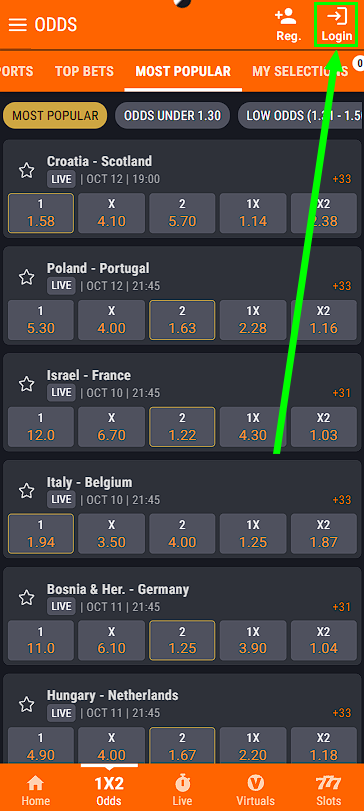This screenshot has height=811, width=364.
Task: Show +31 more markets for Bosnia - Germany
Action: pos(342,607)
